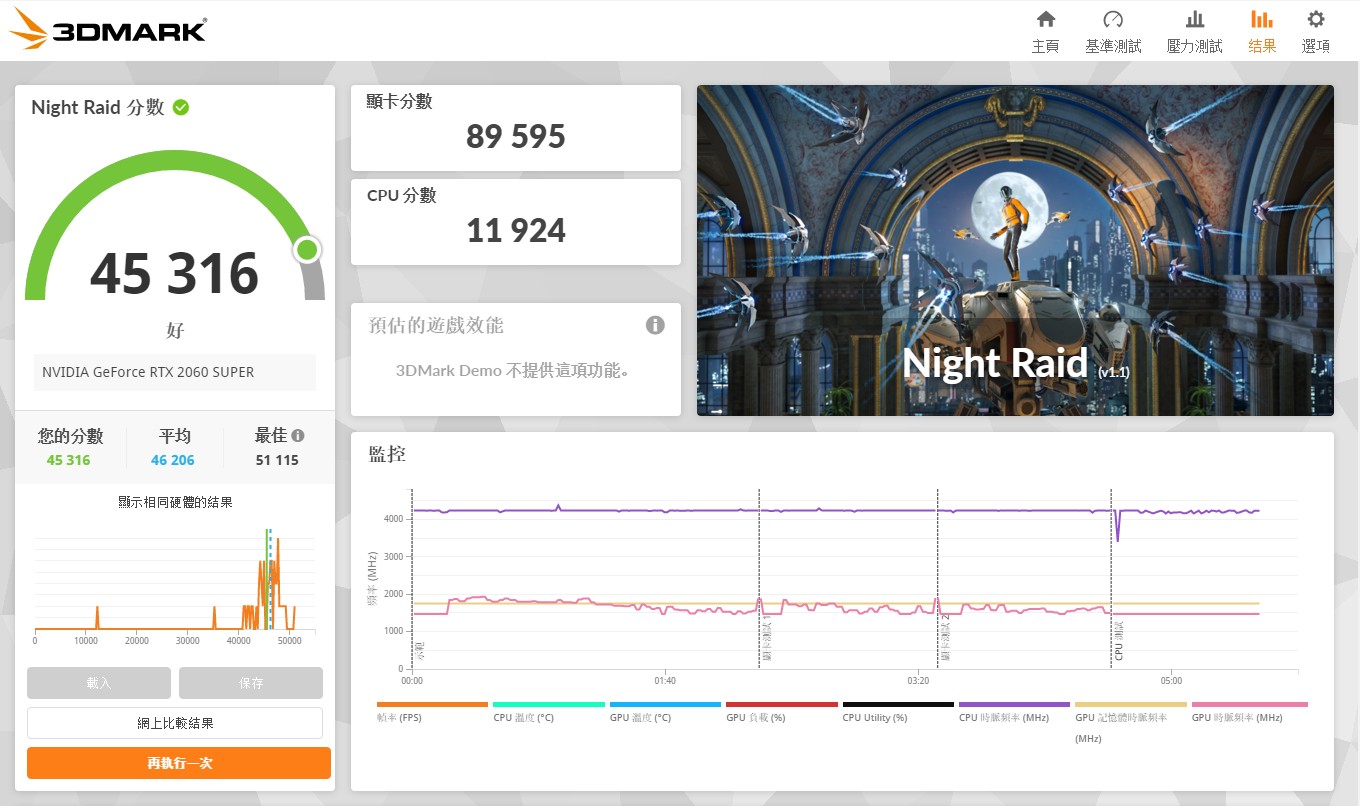The width and height of the screenshot is (1360, 806).
Task: Toggle CPU 時脈頻率 purple legend swatch
Action: [x=1014, y=705]
